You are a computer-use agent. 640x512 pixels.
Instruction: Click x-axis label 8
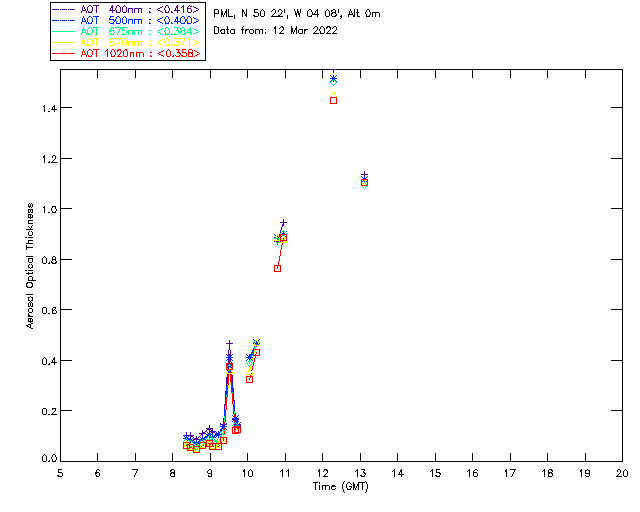173,473
